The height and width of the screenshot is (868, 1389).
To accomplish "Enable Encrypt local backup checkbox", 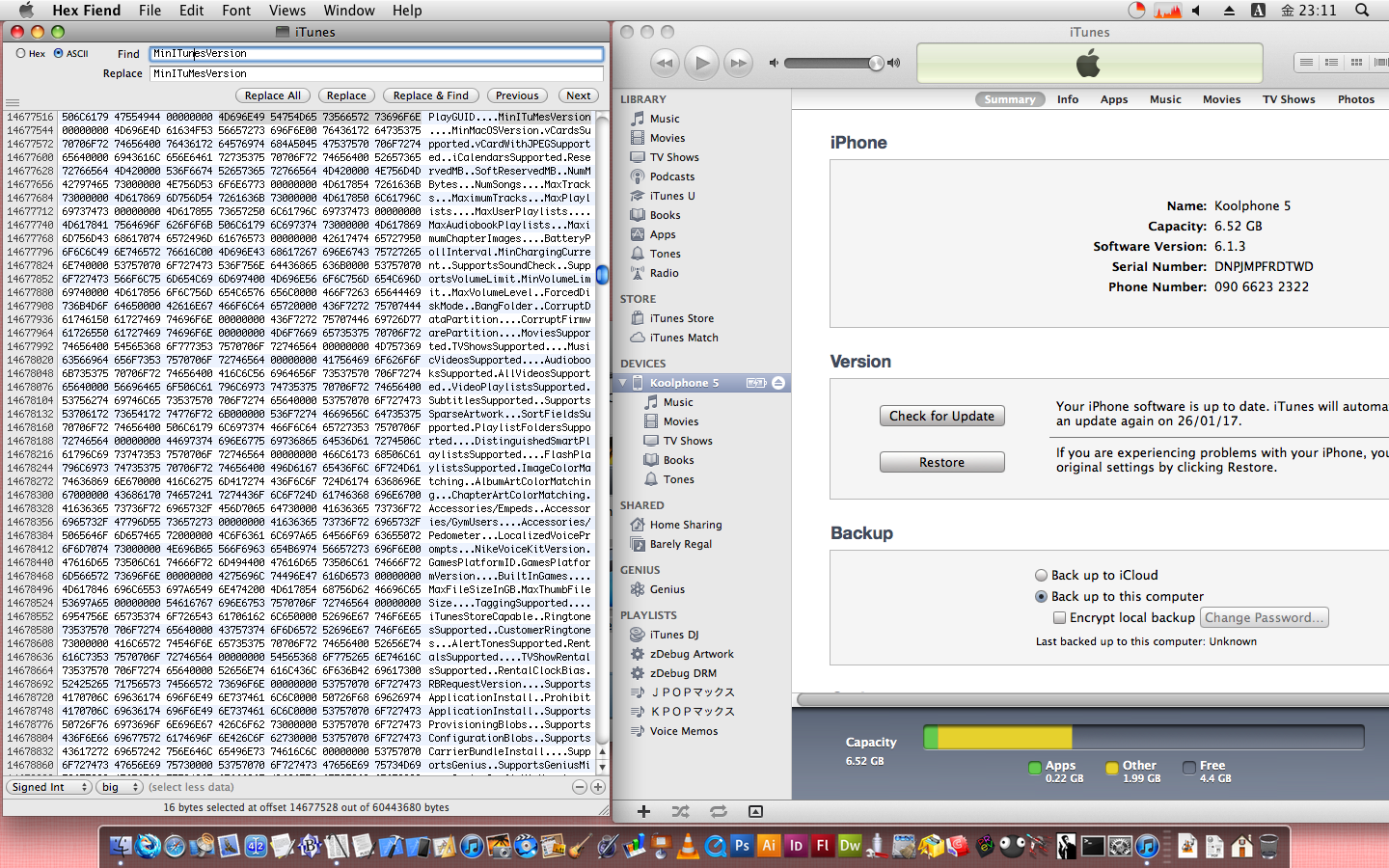I will click(1059, 617).
